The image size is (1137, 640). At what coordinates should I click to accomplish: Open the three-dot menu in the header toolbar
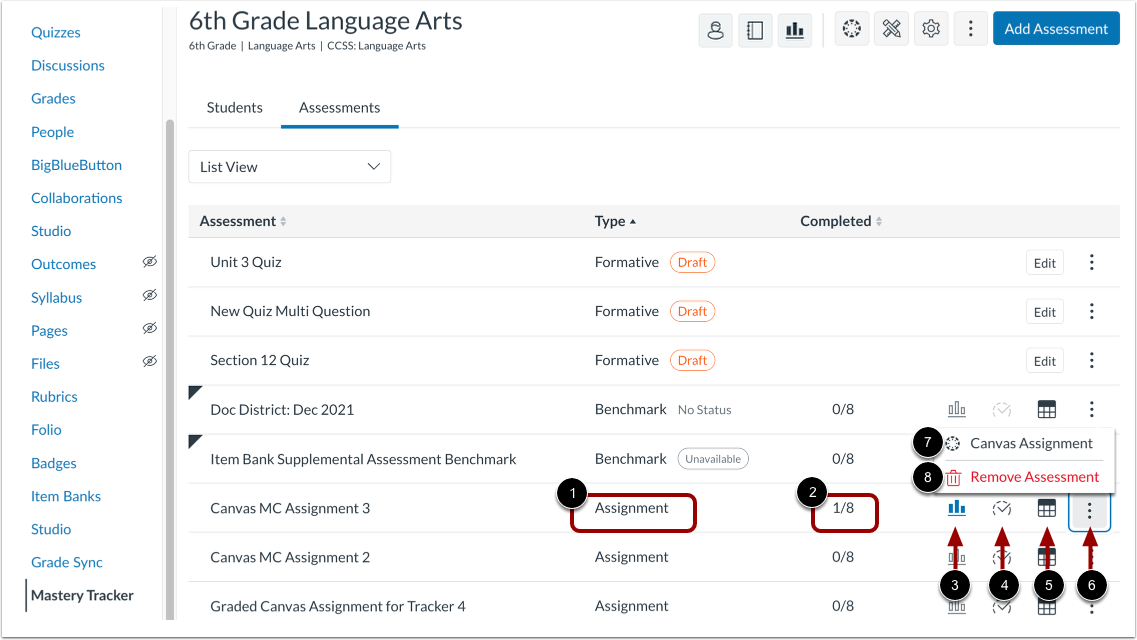[970, 29]
